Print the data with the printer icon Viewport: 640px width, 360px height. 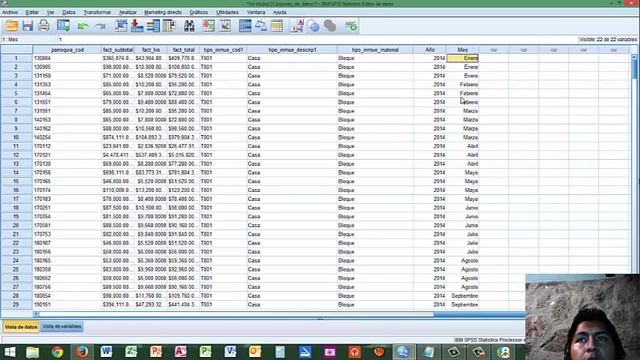point(44,26)
